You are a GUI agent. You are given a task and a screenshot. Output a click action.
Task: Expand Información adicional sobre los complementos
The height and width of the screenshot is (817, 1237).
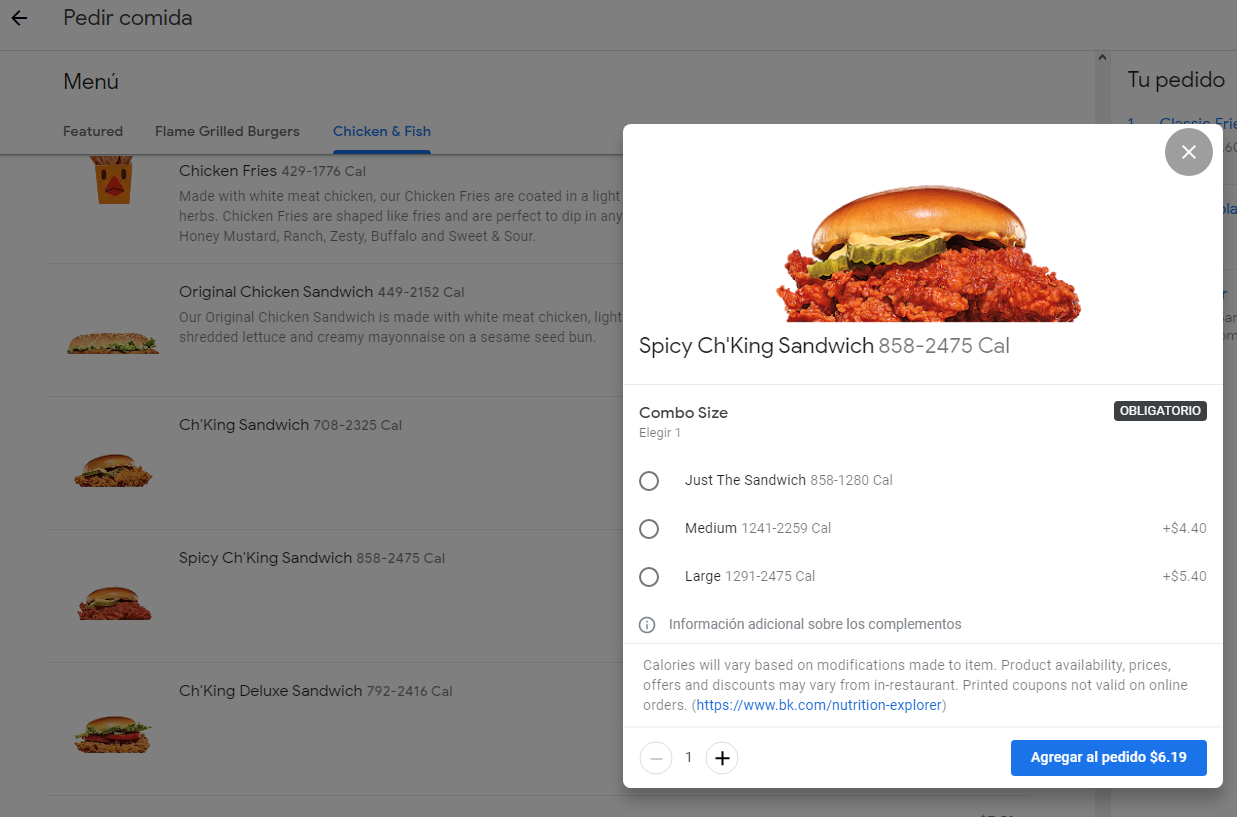coord(814,624)
